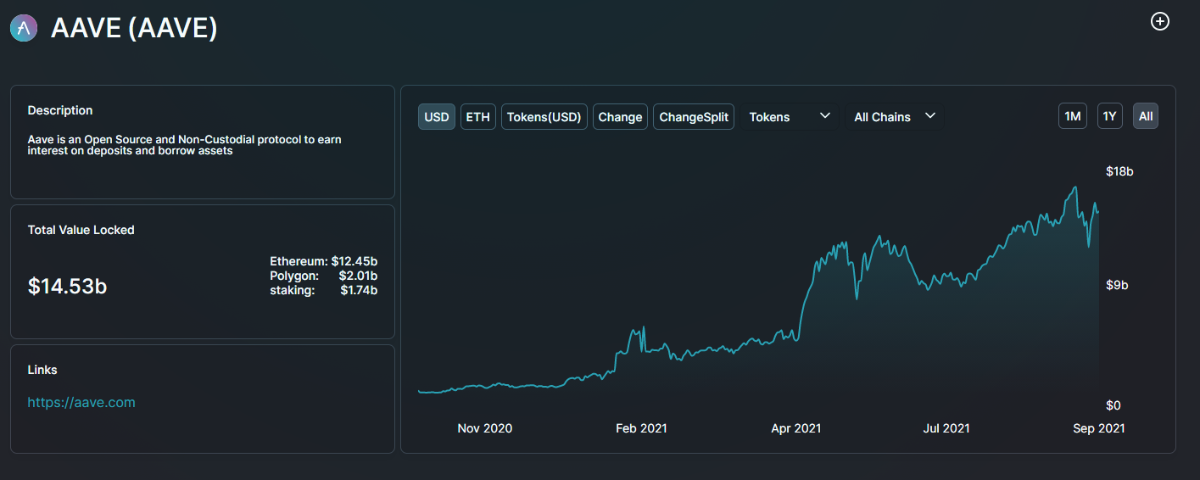The width and height of the screenshot is (1200, 480).
Task: Open the https://aave.com link
Action: point(81,402)
